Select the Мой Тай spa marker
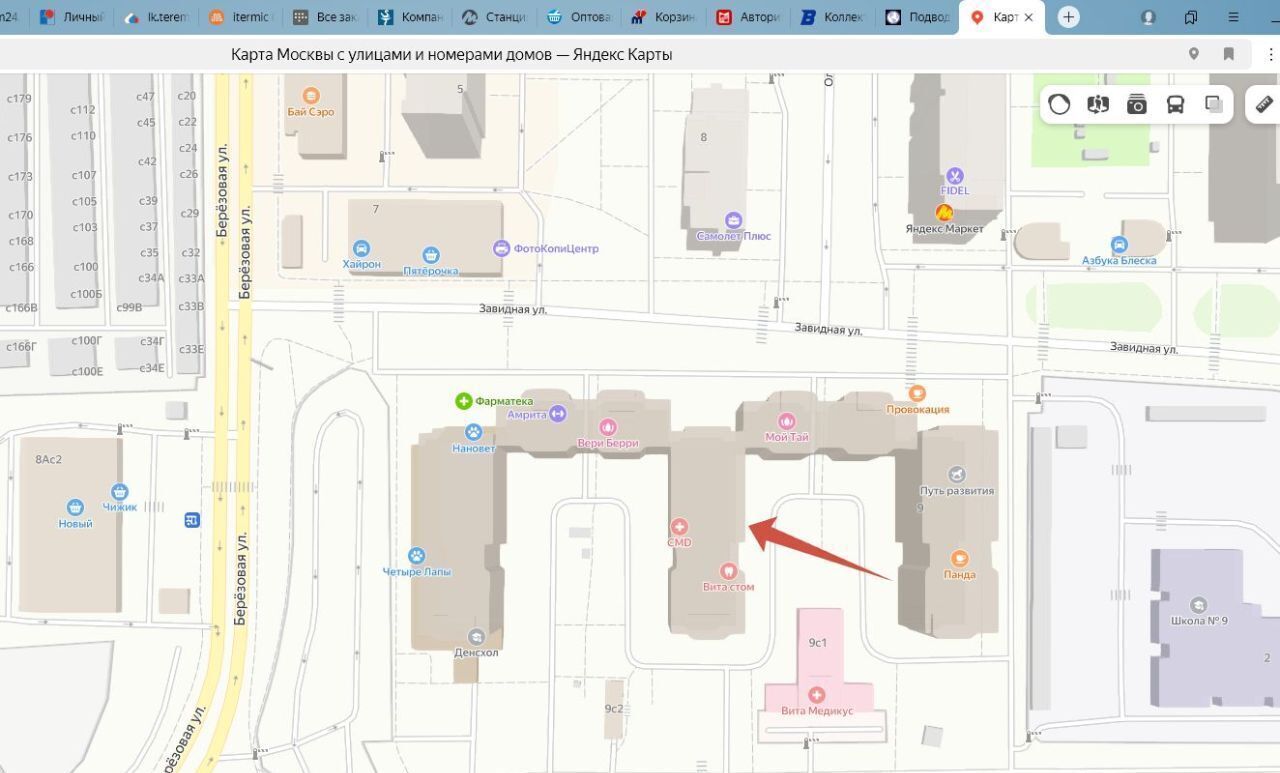The height and width of the screenshot is (773, 1280). coord(786,421)
